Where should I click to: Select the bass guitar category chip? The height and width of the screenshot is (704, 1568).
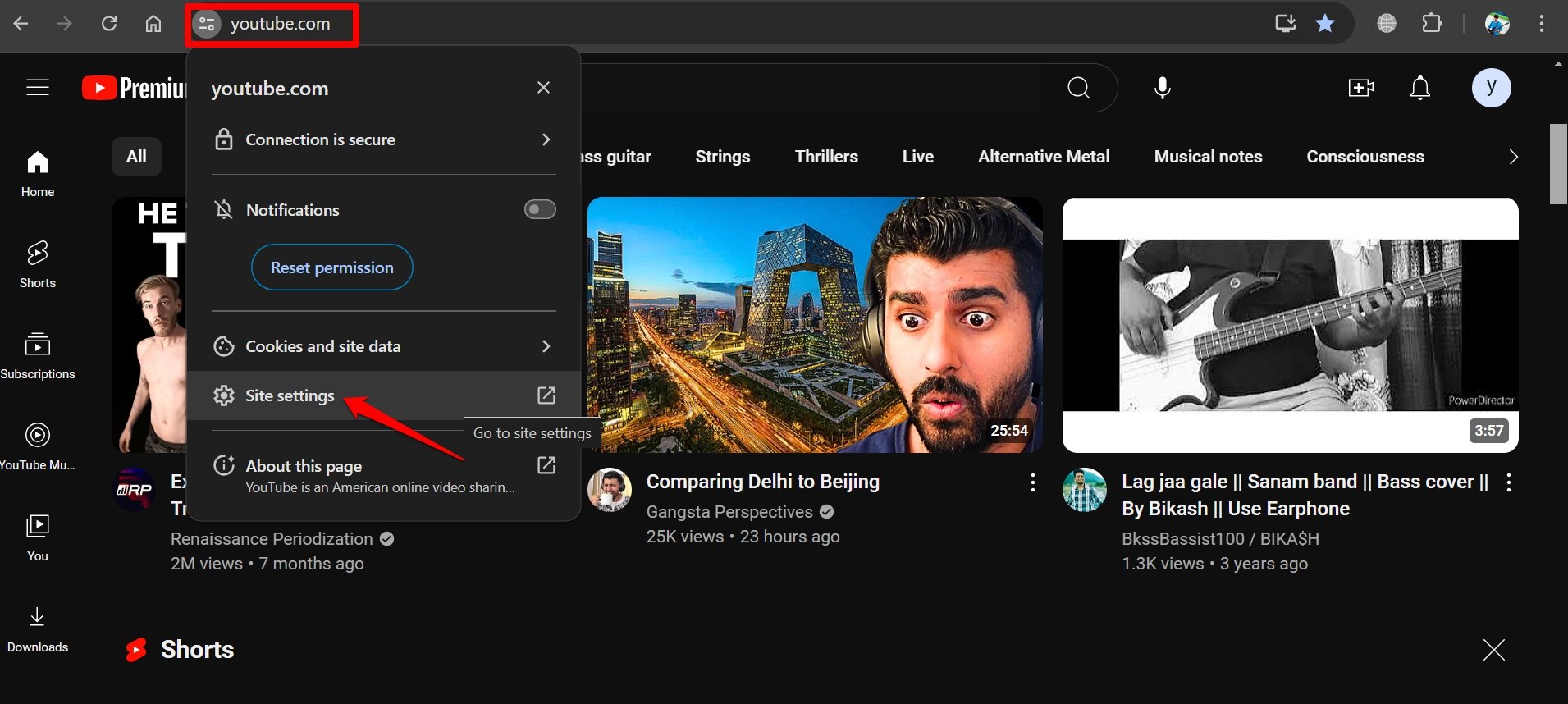click(615, 157)
